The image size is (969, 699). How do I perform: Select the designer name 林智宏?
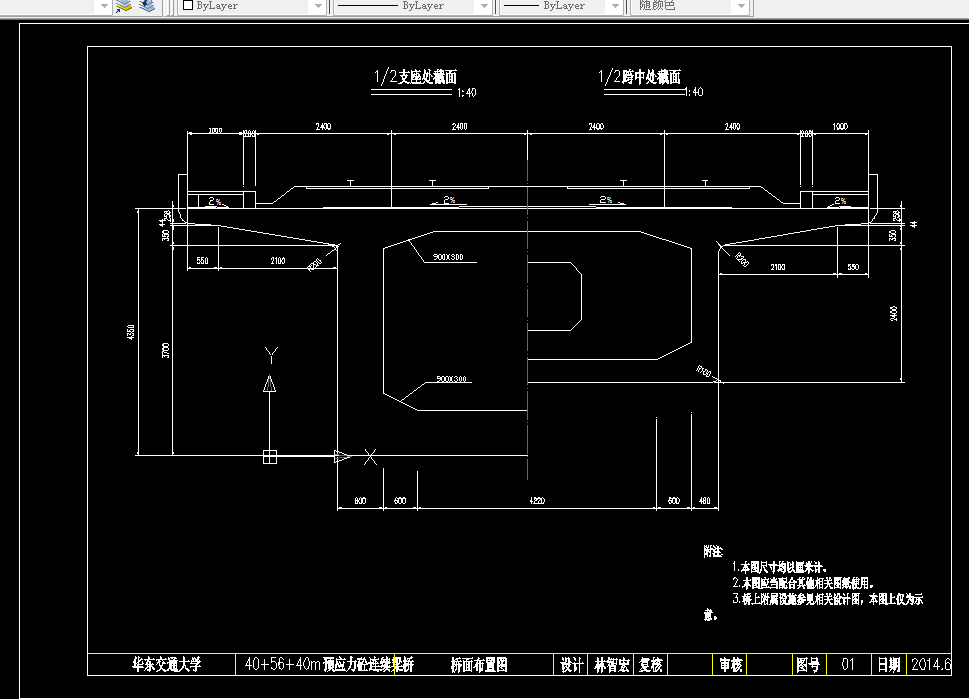coord(612,665)
